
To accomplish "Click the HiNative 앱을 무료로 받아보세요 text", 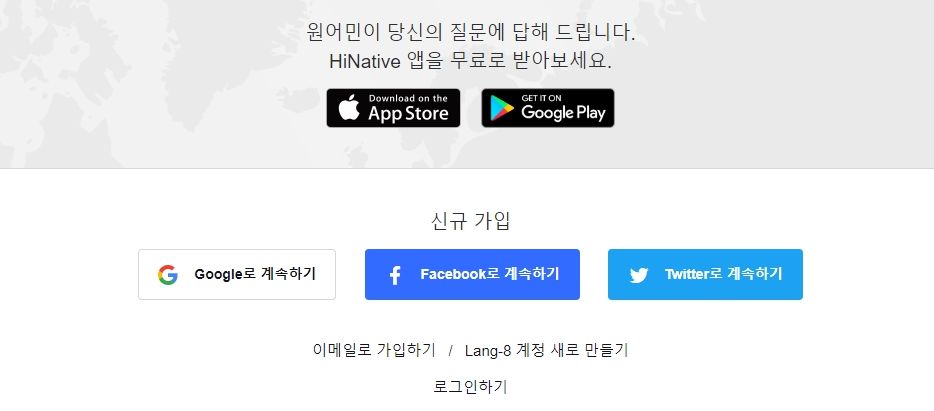I will click(x=470, y=61).
